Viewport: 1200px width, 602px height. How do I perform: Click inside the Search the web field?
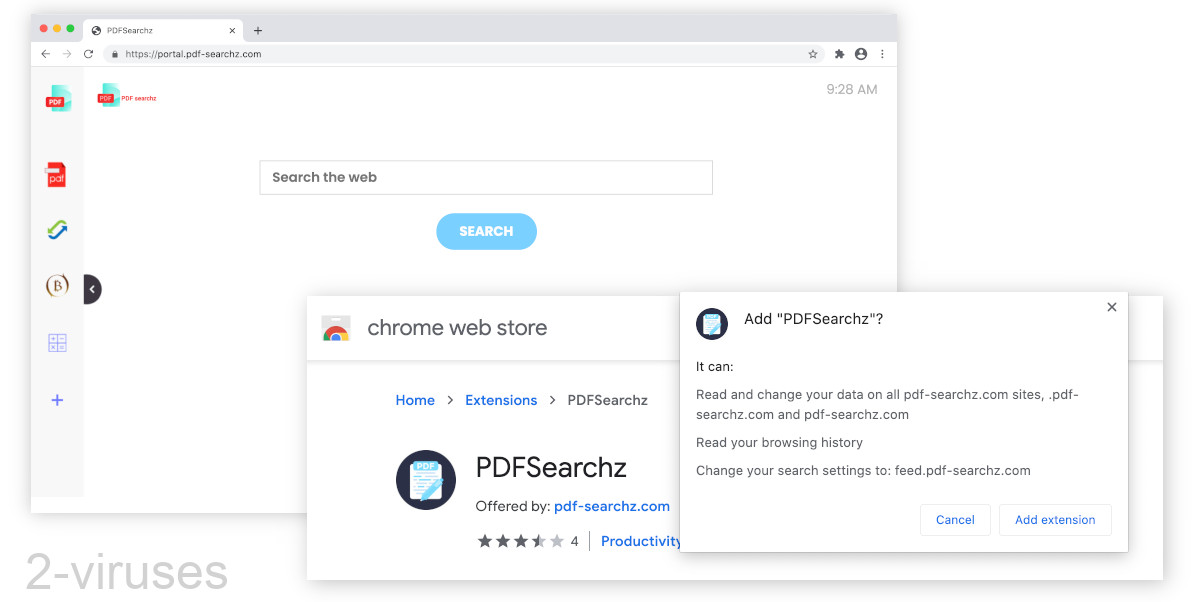click(x=486, y=177)
